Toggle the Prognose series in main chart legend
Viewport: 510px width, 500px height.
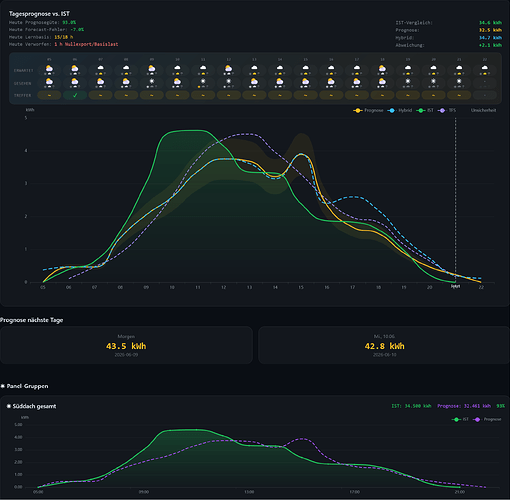click(x=368, y=110)
